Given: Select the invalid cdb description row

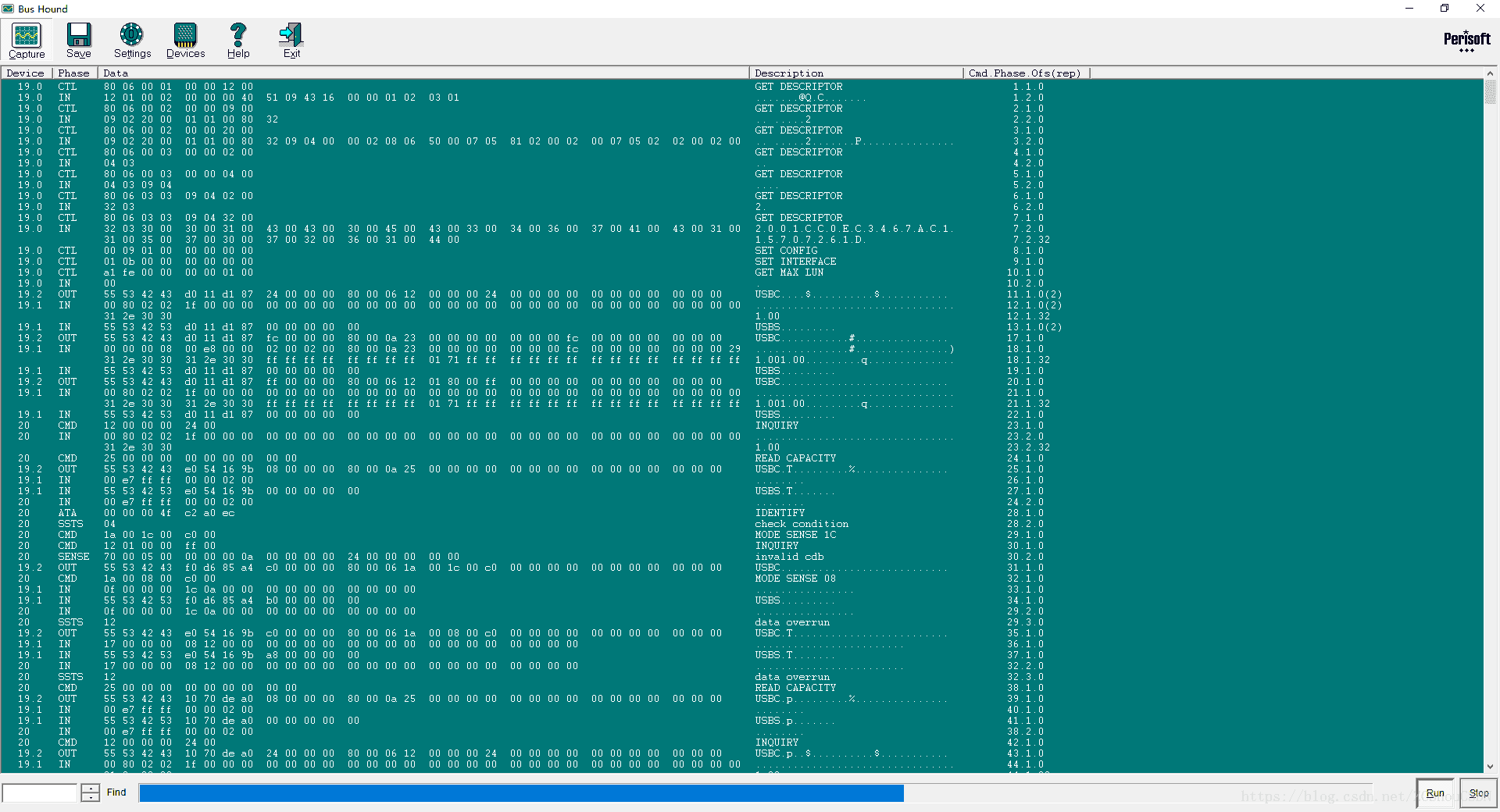Looking at the screenshot, I should pyautogui.click(x=789, y=557).
